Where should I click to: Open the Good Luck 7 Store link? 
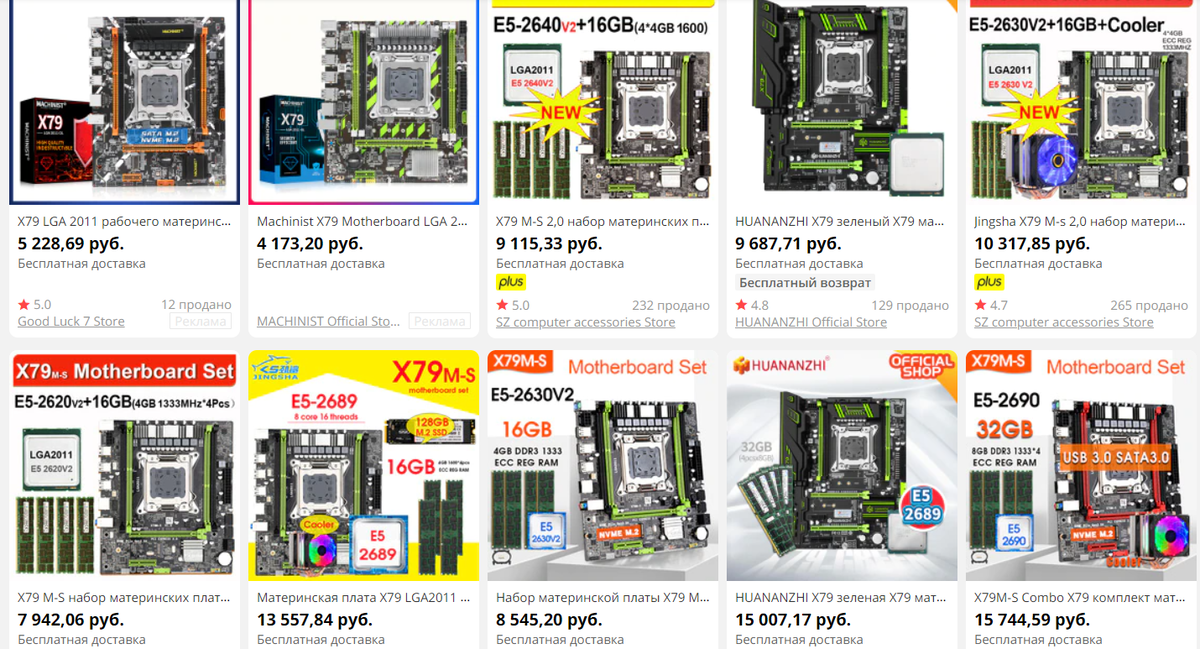(71, 322)
